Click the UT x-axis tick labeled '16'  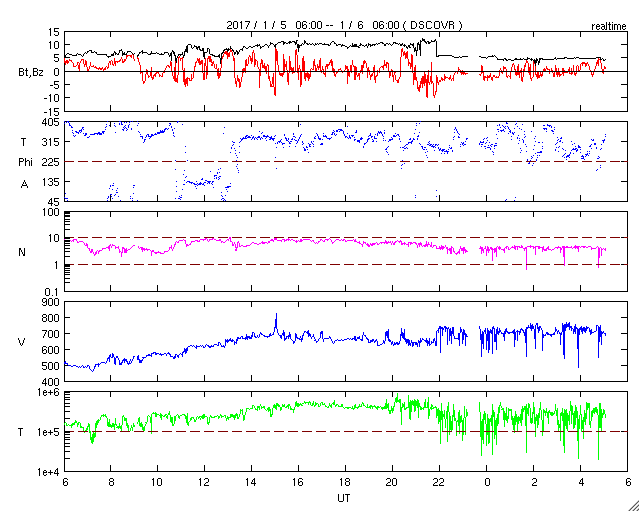click(x=298, y=481)
